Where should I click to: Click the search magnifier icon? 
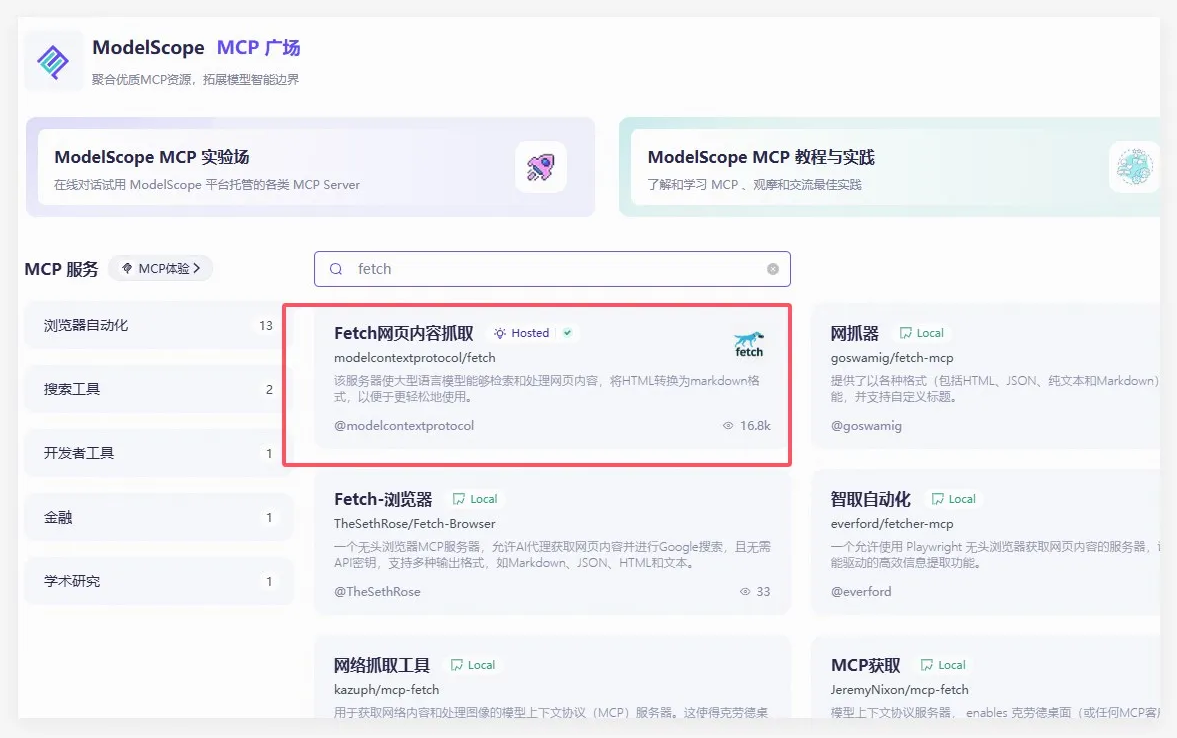pyautogui.click(x=336, y=269)
